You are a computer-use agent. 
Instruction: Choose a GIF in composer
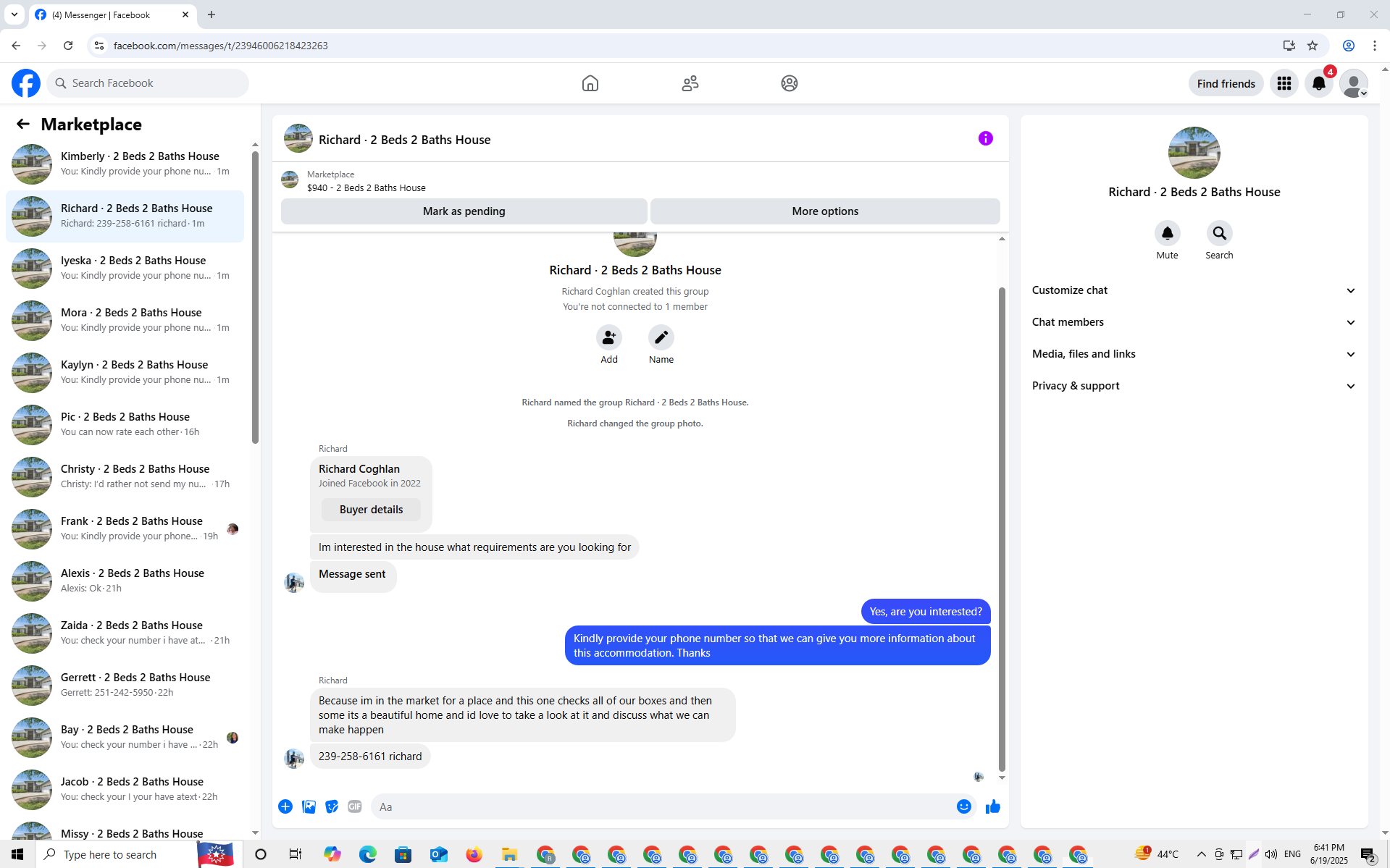click(355, 806)
